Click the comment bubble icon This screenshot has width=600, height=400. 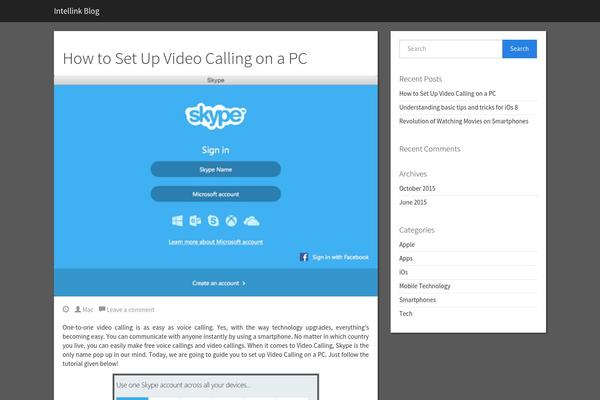[x=102, y=309]
